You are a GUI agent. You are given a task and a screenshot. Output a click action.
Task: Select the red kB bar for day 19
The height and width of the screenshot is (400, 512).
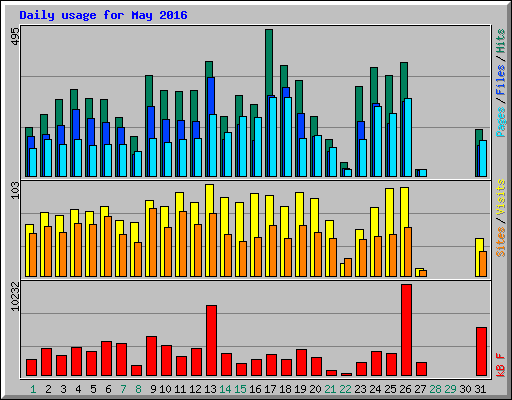(302, 363)
